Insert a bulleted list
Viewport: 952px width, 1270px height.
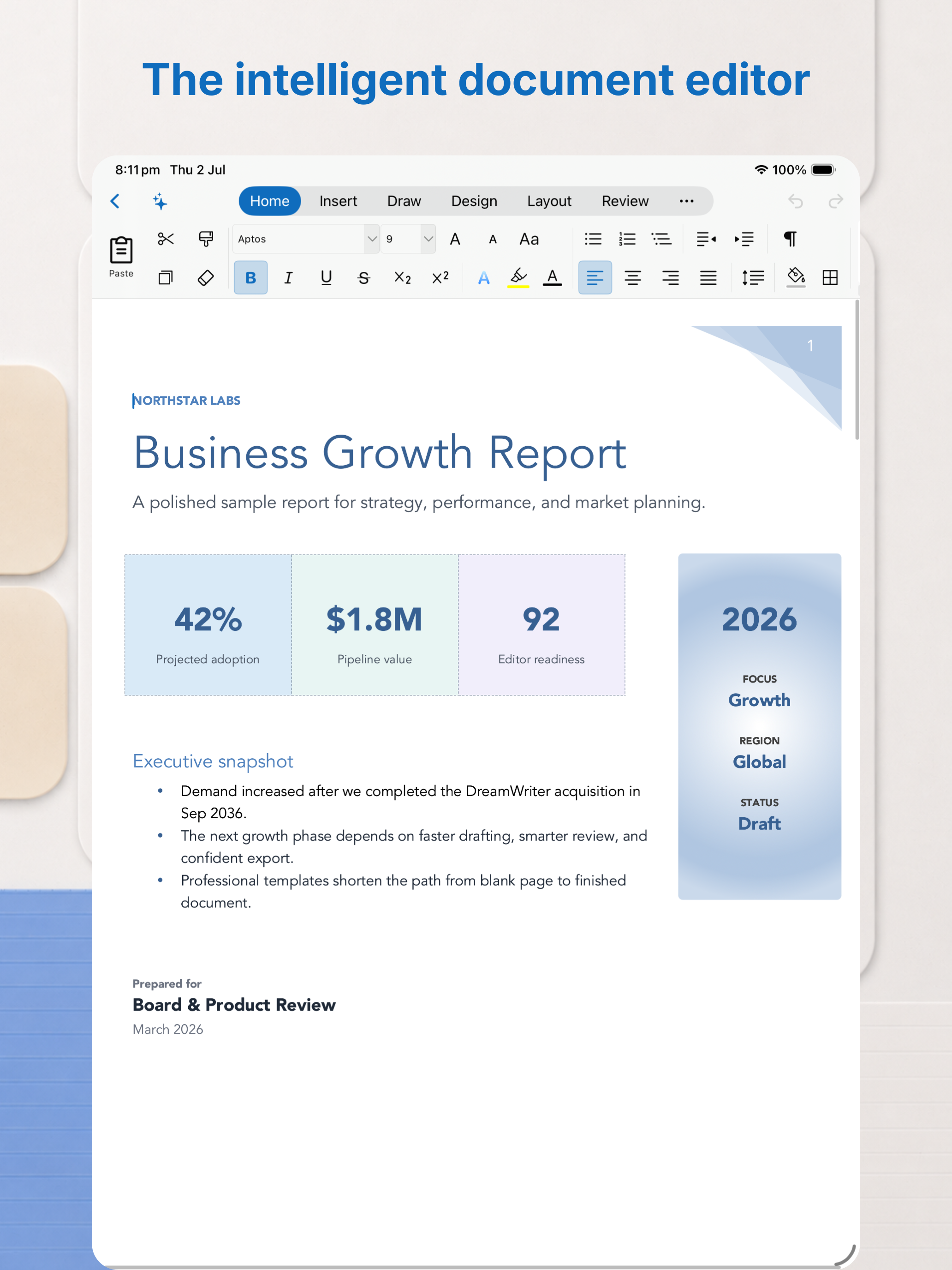pos(593,239)
